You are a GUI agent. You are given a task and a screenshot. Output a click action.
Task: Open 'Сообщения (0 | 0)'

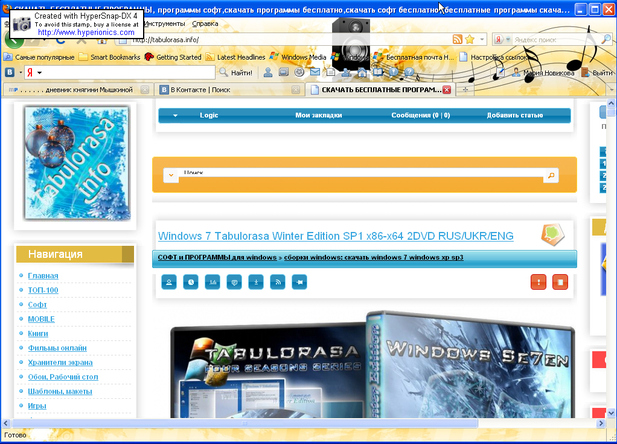pyautogui.click(x=420, y=115)
